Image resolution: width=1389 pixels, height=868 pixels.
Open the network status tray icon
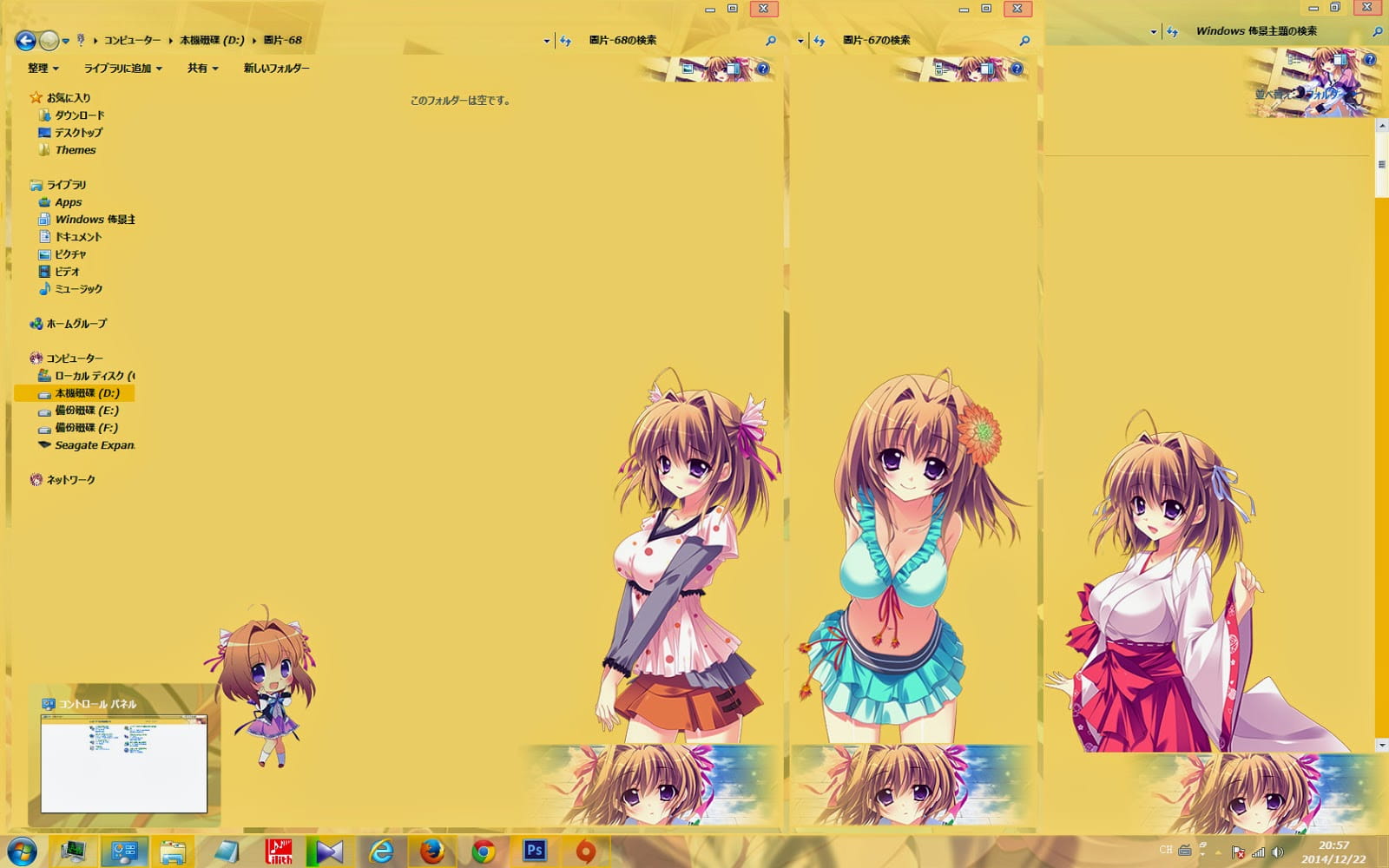click(x=1258, y=853)
